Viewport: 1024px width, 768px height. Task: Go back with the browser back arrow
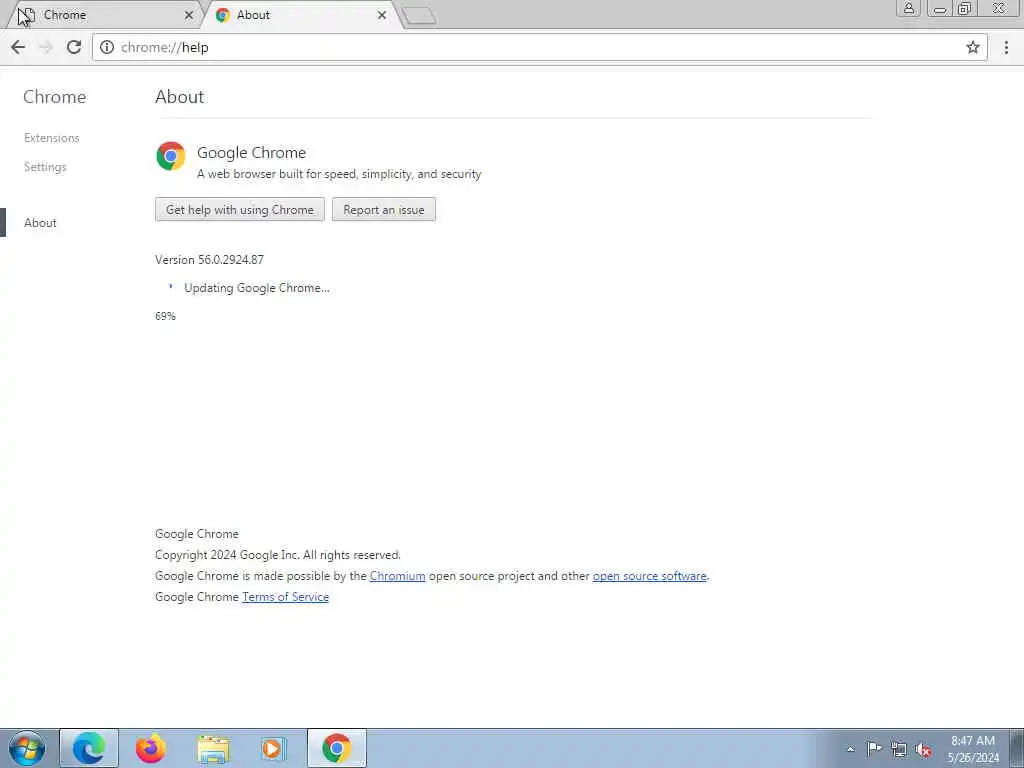pyautogui.click(x=18, y=47)
